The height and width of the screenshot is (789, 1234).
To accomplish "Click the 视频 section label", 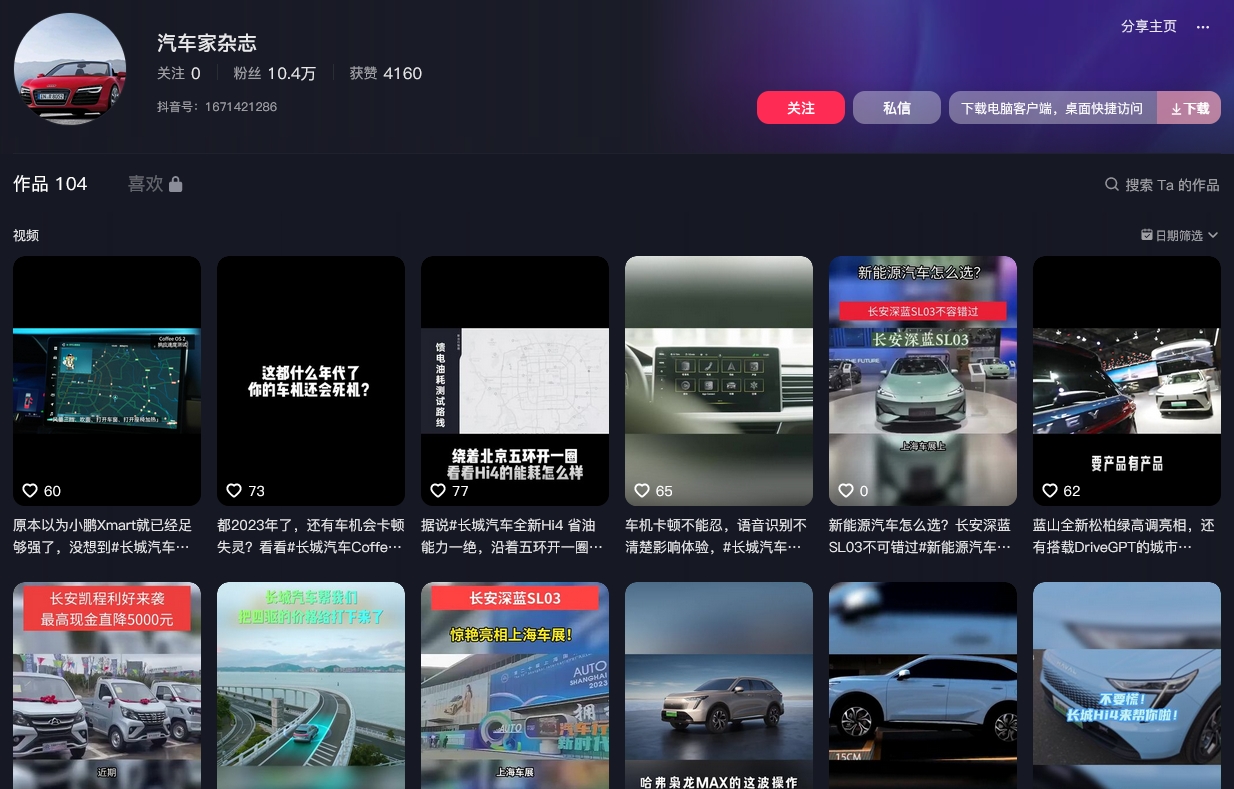I will tap(26, 235).
